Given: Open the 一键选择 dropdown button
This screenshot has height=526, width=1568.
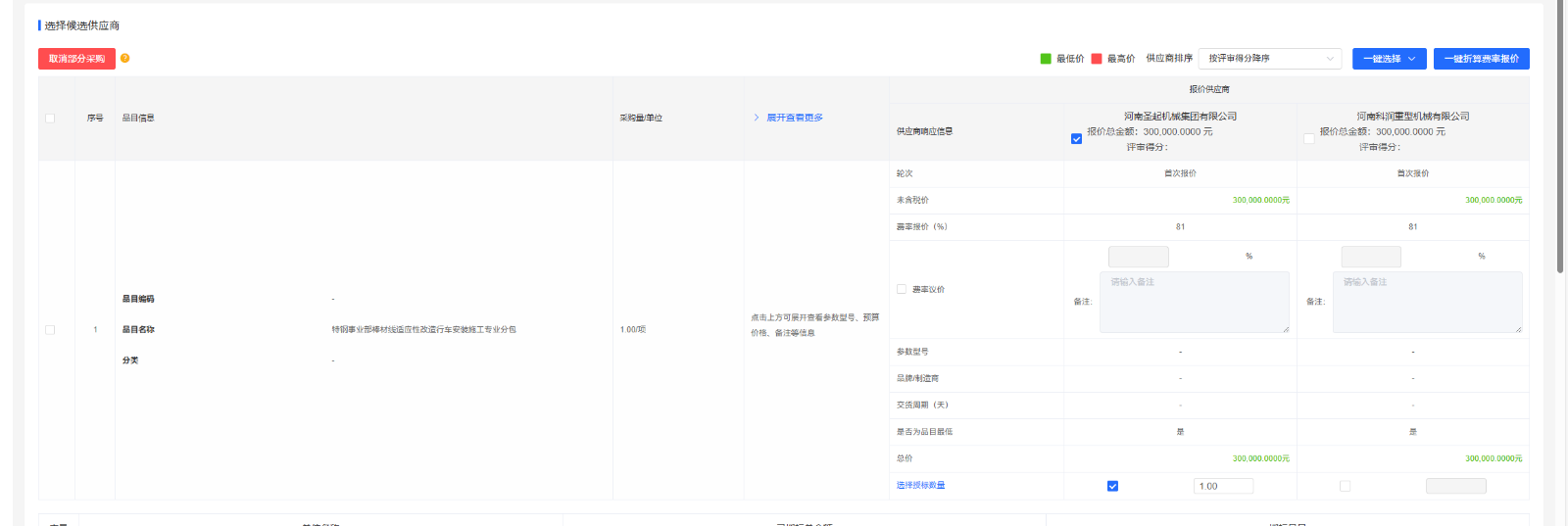Looking at the screenshot, I should [1389, 59].
